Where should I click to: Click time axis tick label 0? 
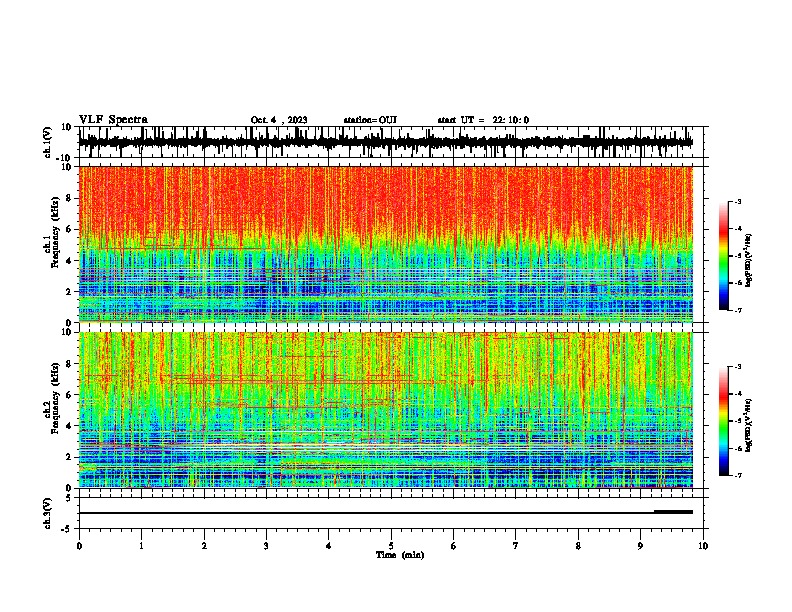point(79,546)
